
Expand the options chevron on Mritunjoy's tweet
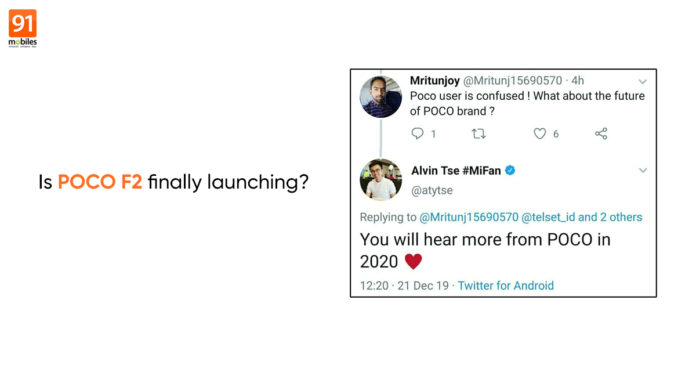pyautogui.click(x=642, y=82)
